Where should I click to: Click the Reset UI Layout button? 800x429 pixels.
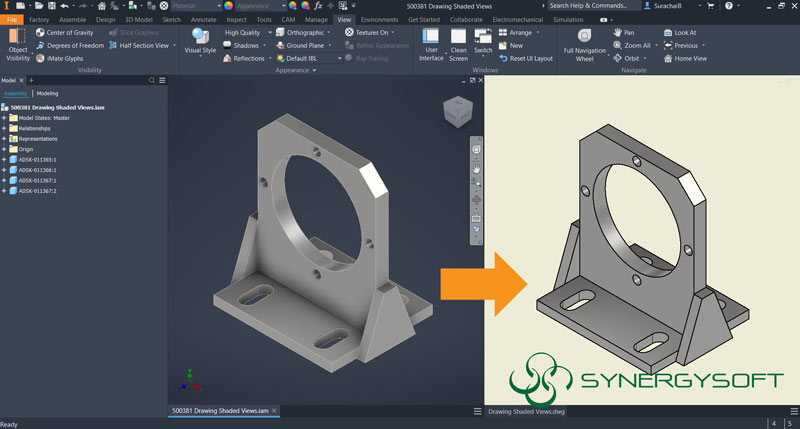tap(527, 58)
